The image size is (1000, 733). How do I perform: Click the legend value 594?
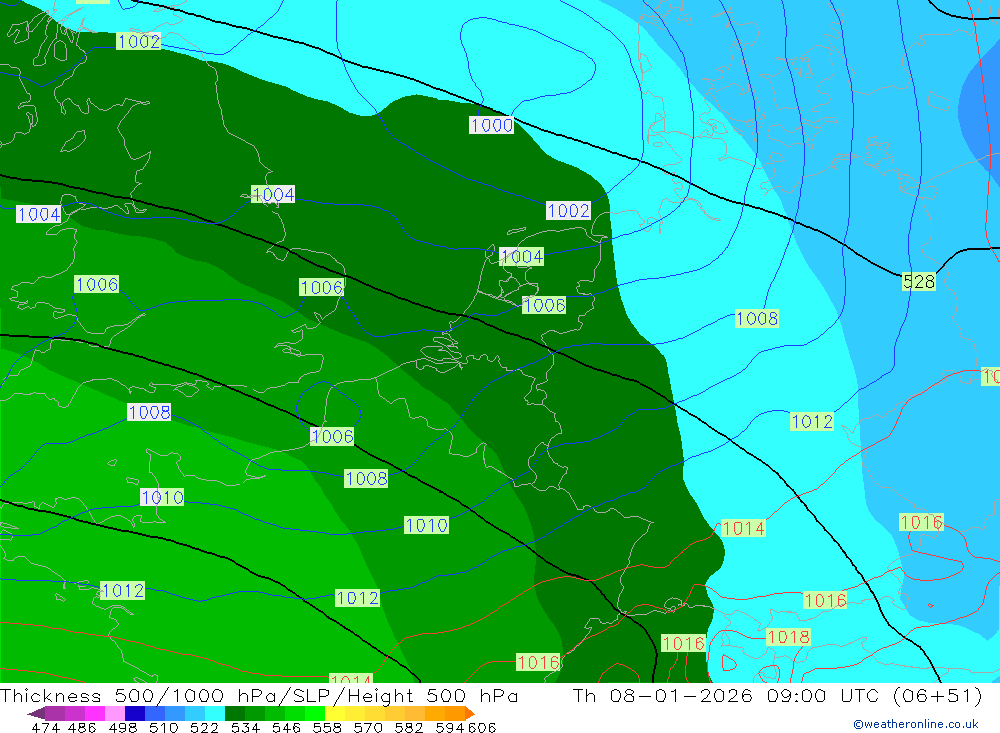coord(450,727)
